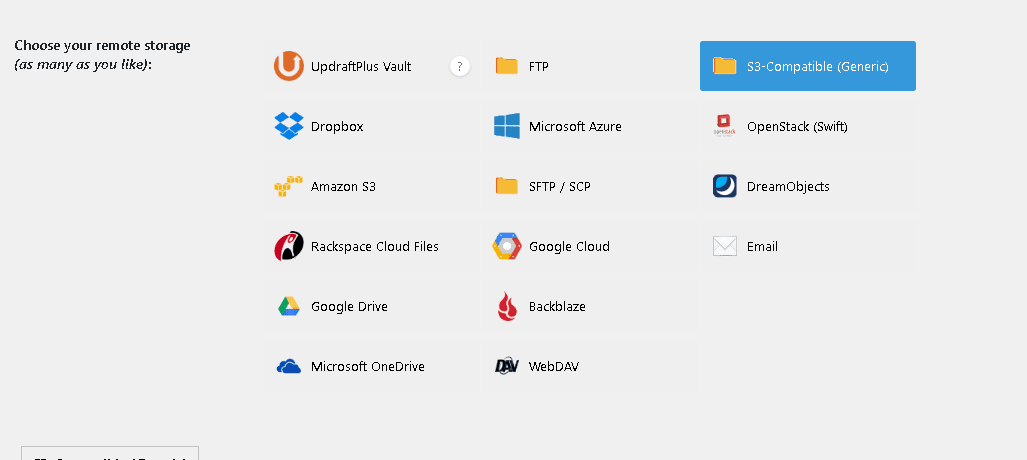Choose the WebDAV label
Image resolution: width=1027 pixels, height=460 pixels.
553,366
